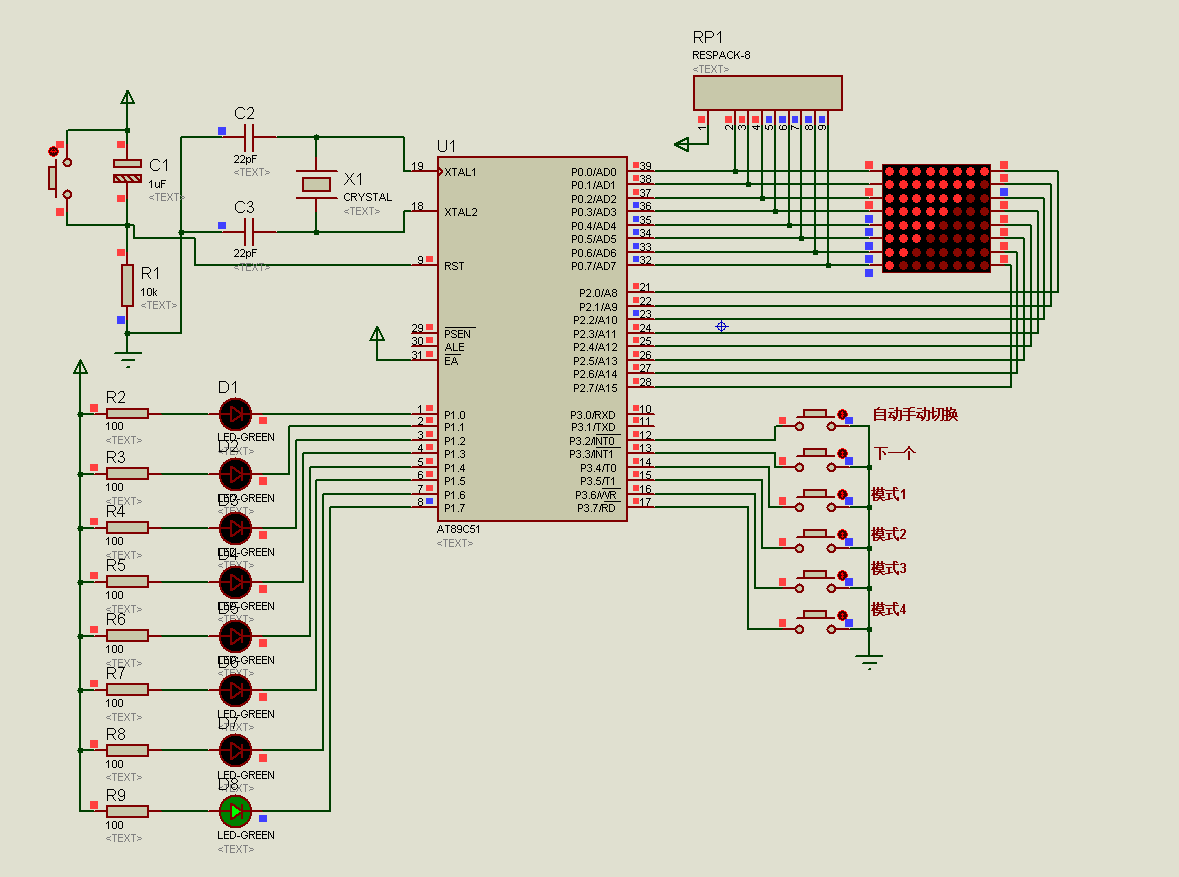Click the AT89C51 label below the chip
The height and width of the screenshot is (877, 1179).
click(459, 529)
